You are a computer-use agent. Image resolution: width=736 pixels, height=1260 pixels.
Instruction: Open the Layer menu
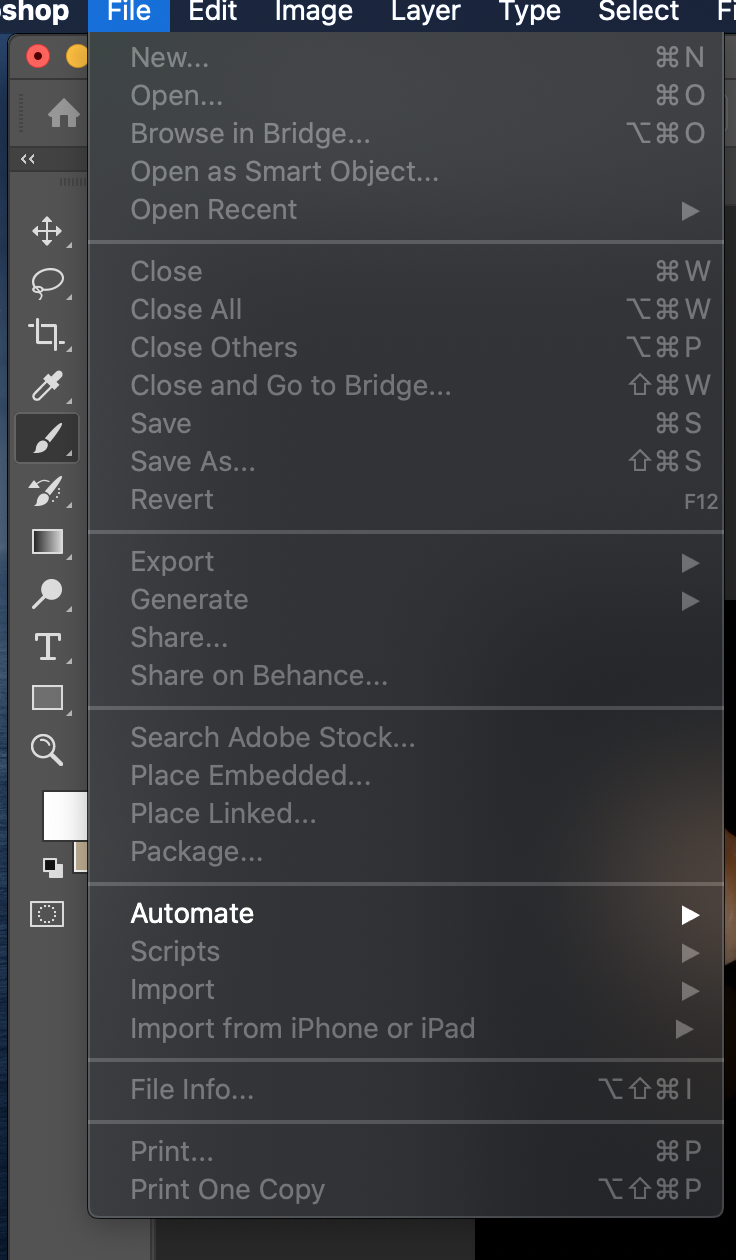[x=426, y=12]
